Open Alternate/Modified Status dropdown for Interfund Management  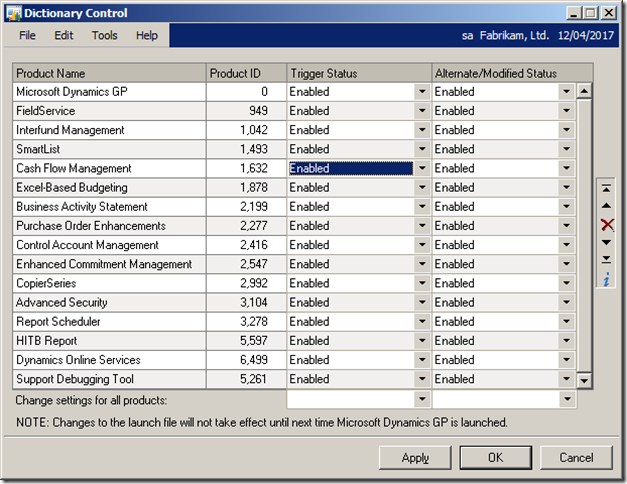coord(566,130)
